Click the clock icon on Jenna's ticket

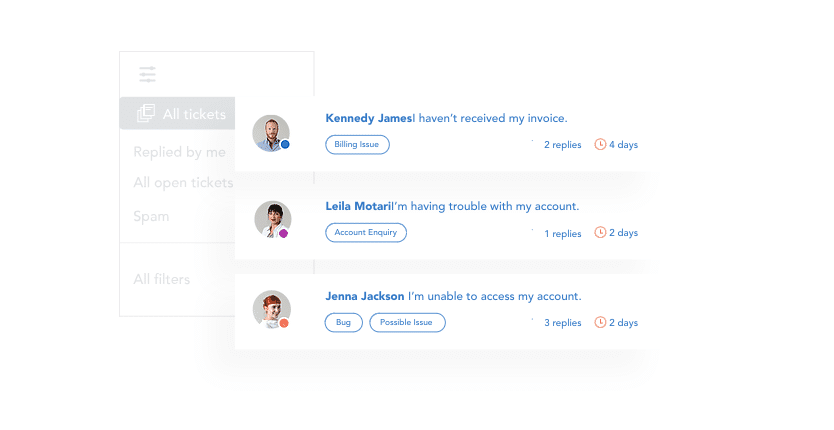tap(600, 322)
